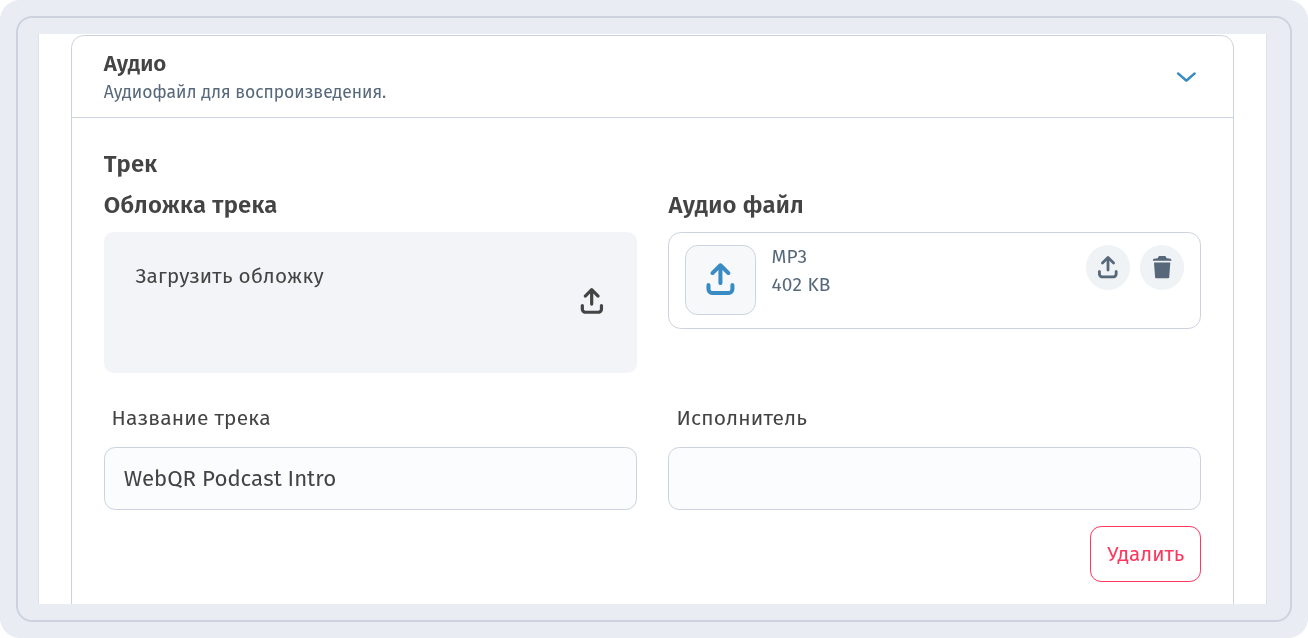Click the Обложка трека heading
The width and height of the screenshot is (1308, 638).
coord(190,205)
